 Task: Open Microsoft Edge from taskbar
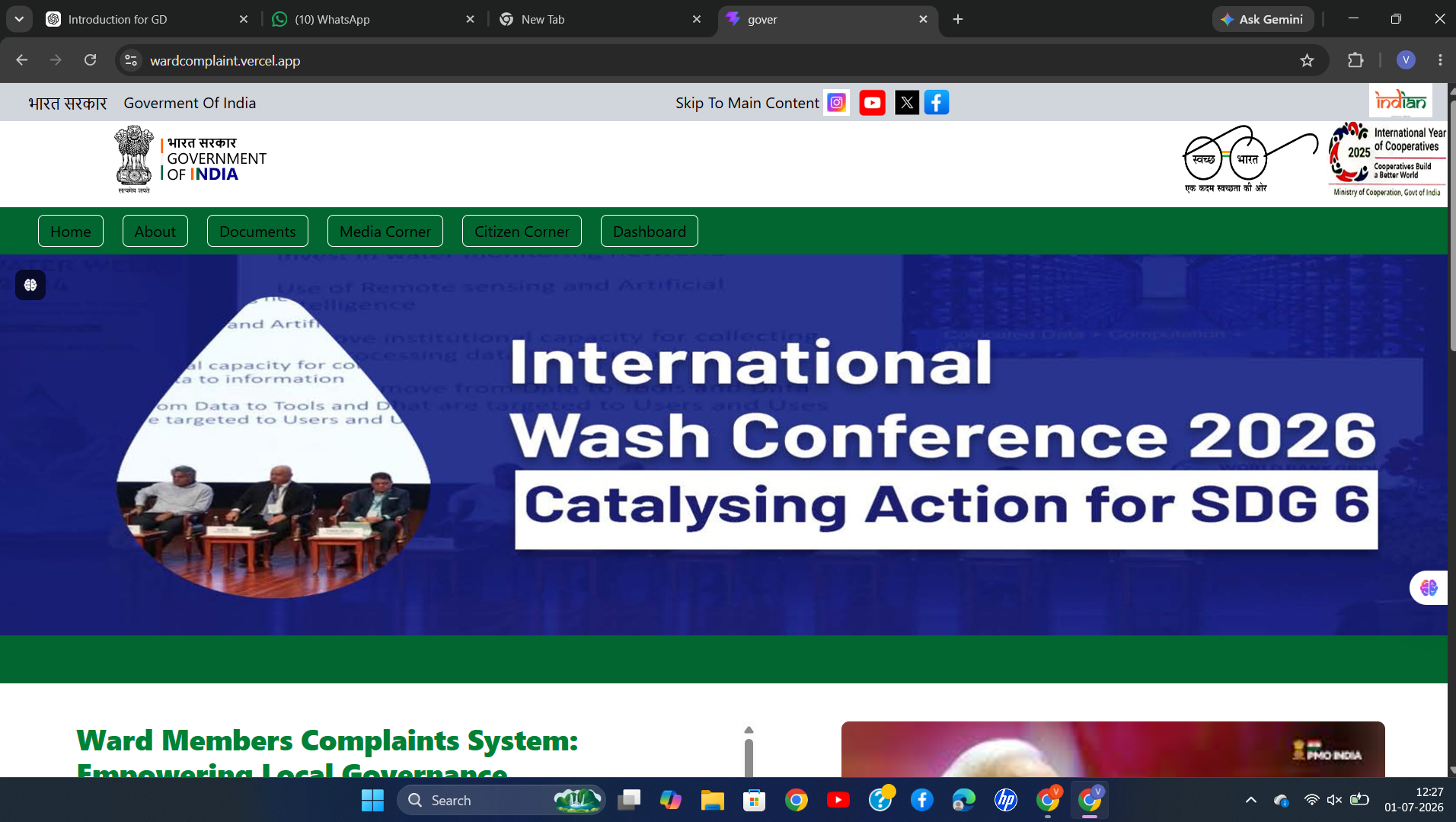(963, 800)
